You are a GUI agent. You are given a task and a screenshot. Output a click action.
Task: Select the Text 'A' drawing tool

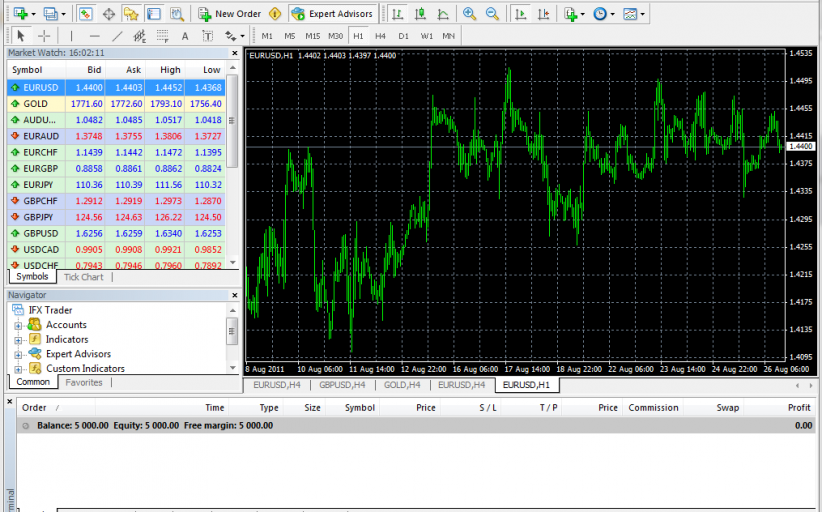(x=184, y=36)
